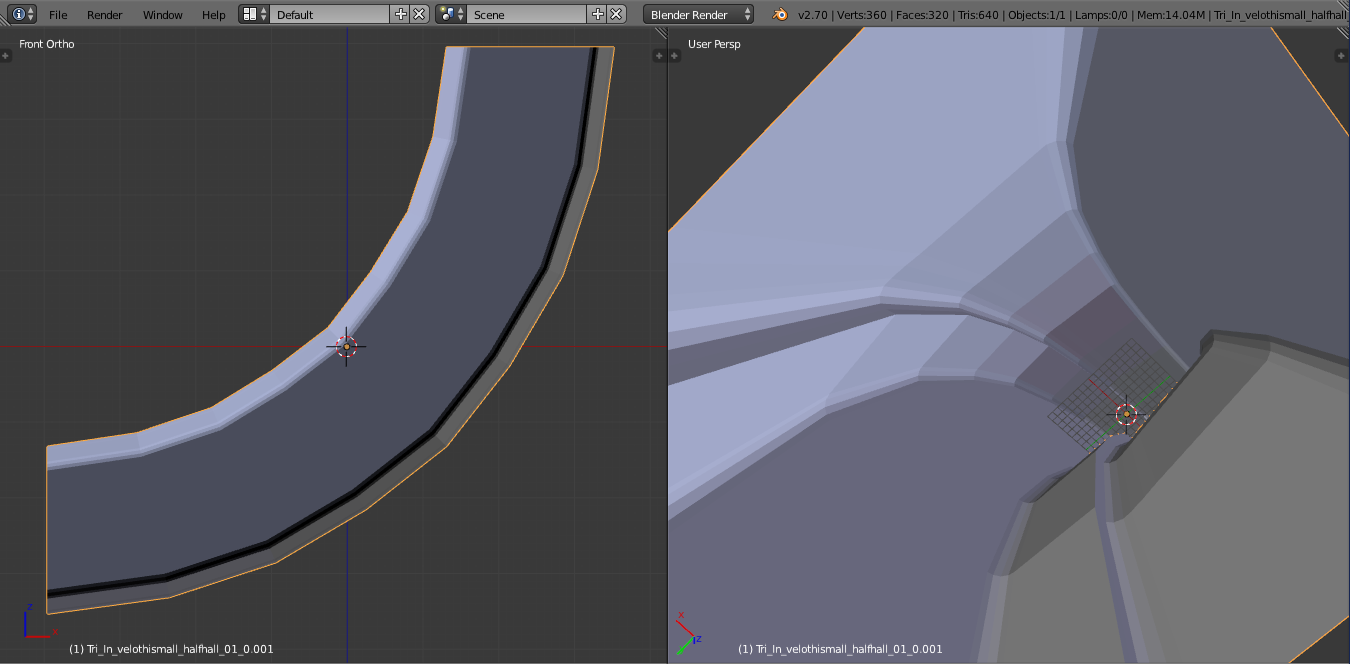
Task: Delete the Default screen layout
Action: click(x=419, y=14)
